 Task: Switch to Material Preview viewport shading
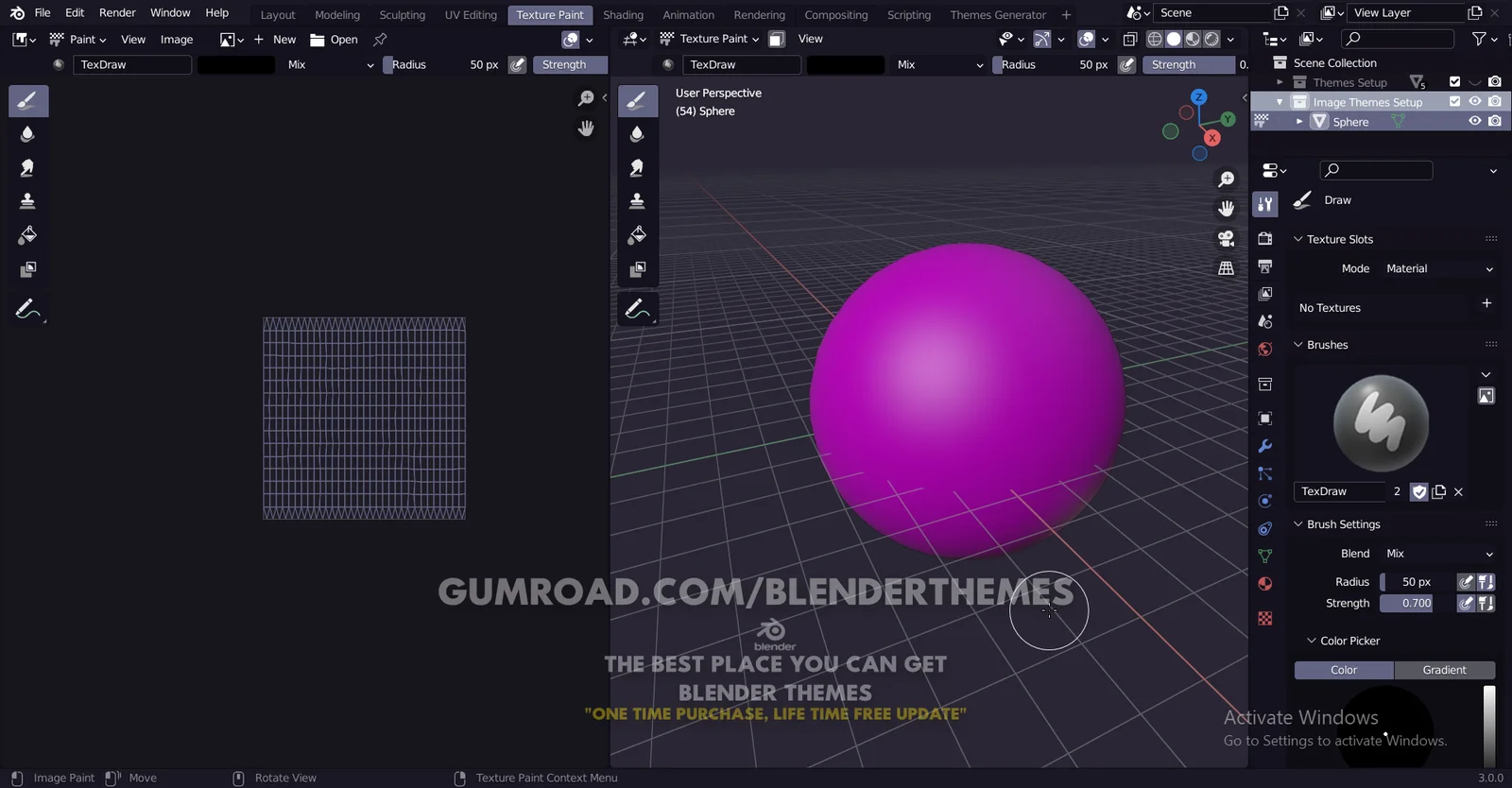tap(1193, 39)
